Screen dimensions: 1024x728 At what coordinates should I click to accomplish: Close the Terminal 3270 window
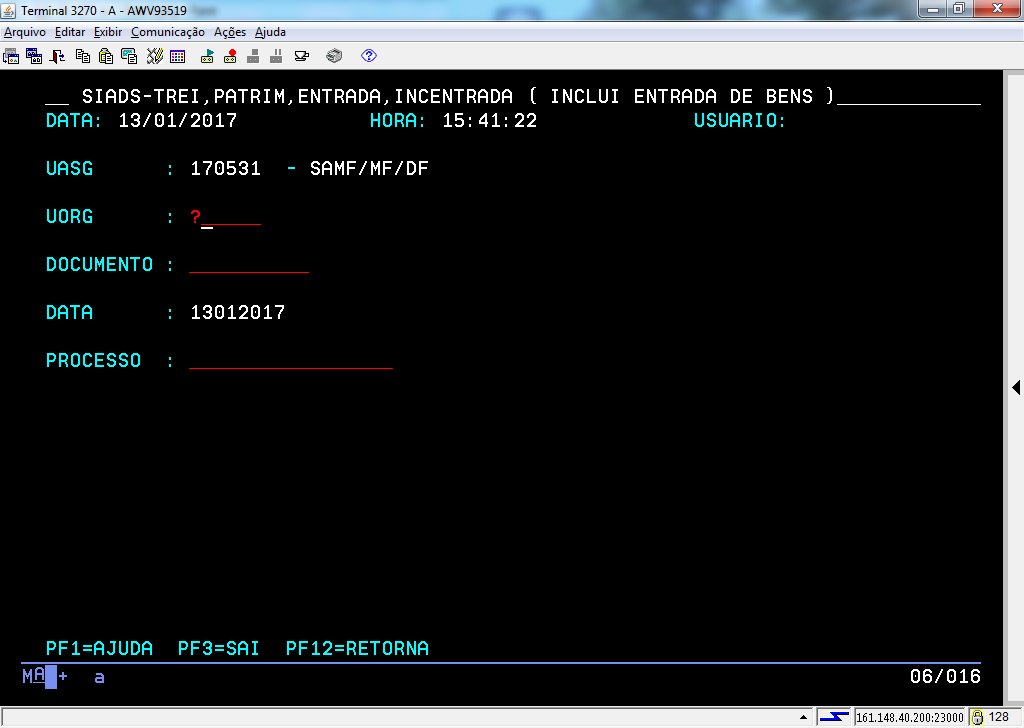997,9
